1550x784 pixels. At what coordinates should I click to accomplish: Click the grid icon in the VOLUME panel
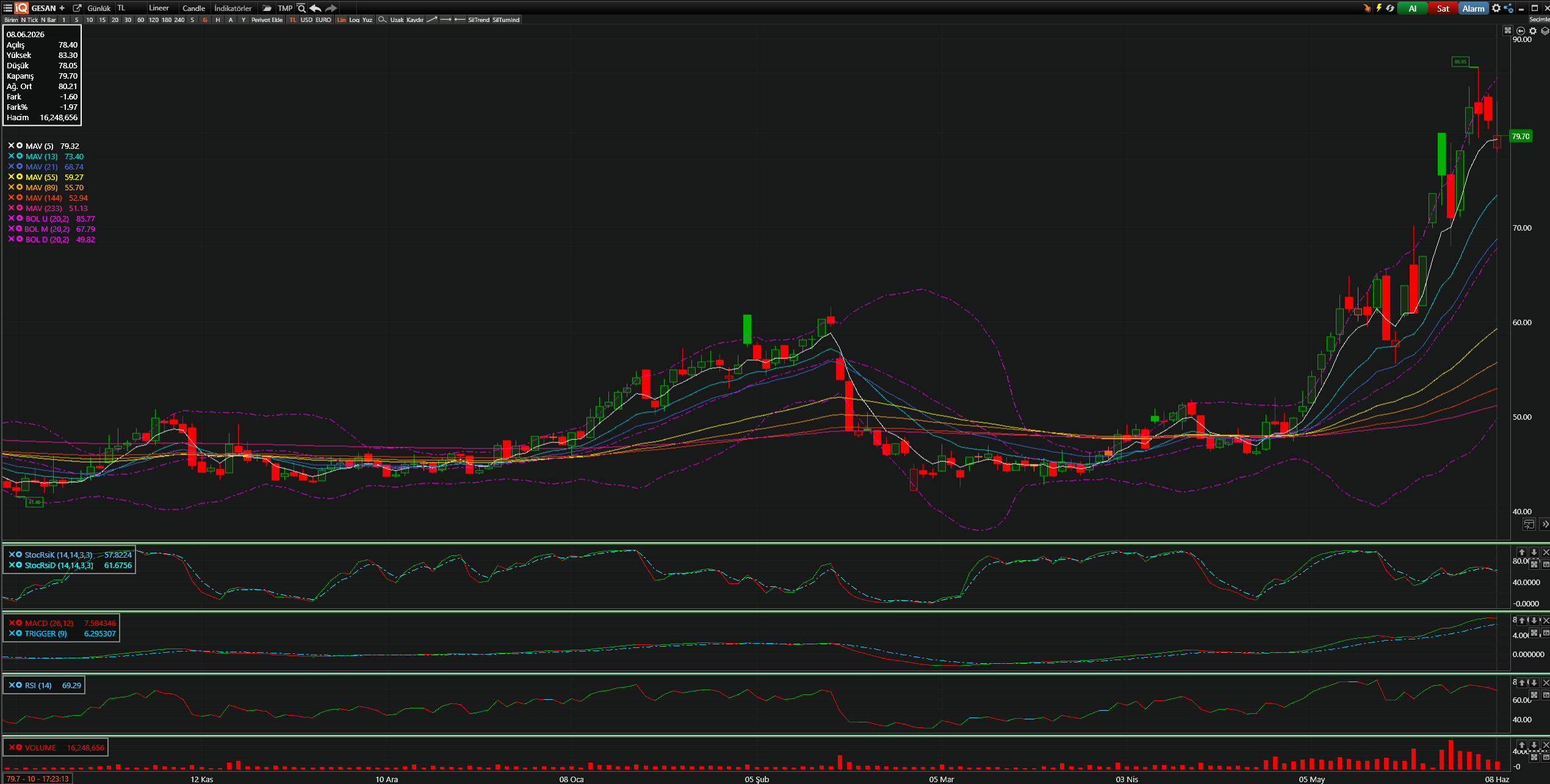[1534, 757]
